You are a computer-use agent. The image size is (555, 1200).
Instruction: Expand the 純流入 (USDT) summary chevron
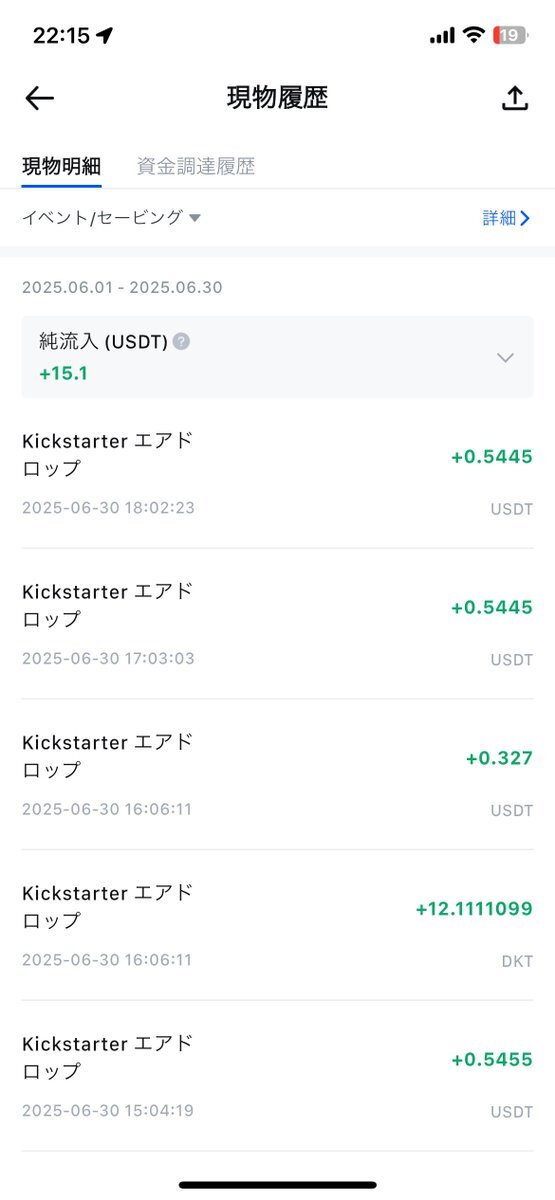point(505,357)
